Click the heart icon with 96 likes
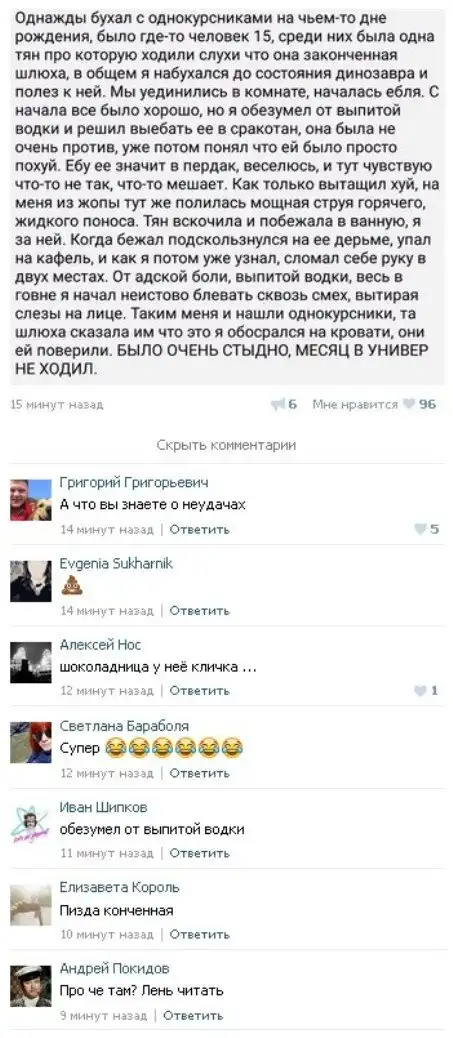Image resolution: width=453 pixels, height=1038 pixels. 409,404
